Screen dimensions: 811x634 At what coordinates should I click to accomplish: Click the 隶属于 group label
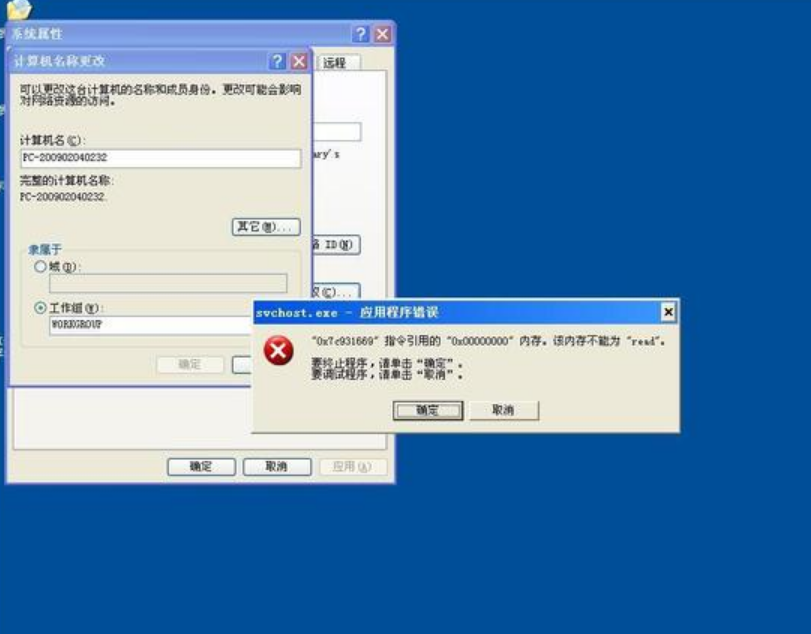tap(45, 250)
